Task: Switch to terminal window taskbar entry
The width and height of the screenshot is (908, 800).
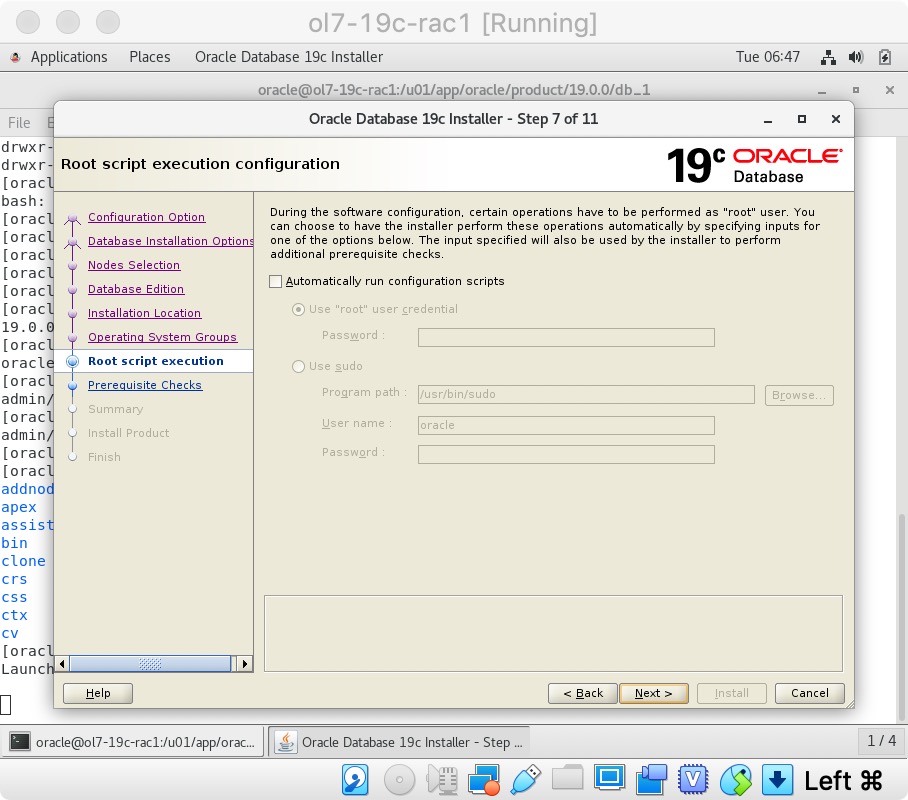Action: pyautogui.click(x=133, y=742)
